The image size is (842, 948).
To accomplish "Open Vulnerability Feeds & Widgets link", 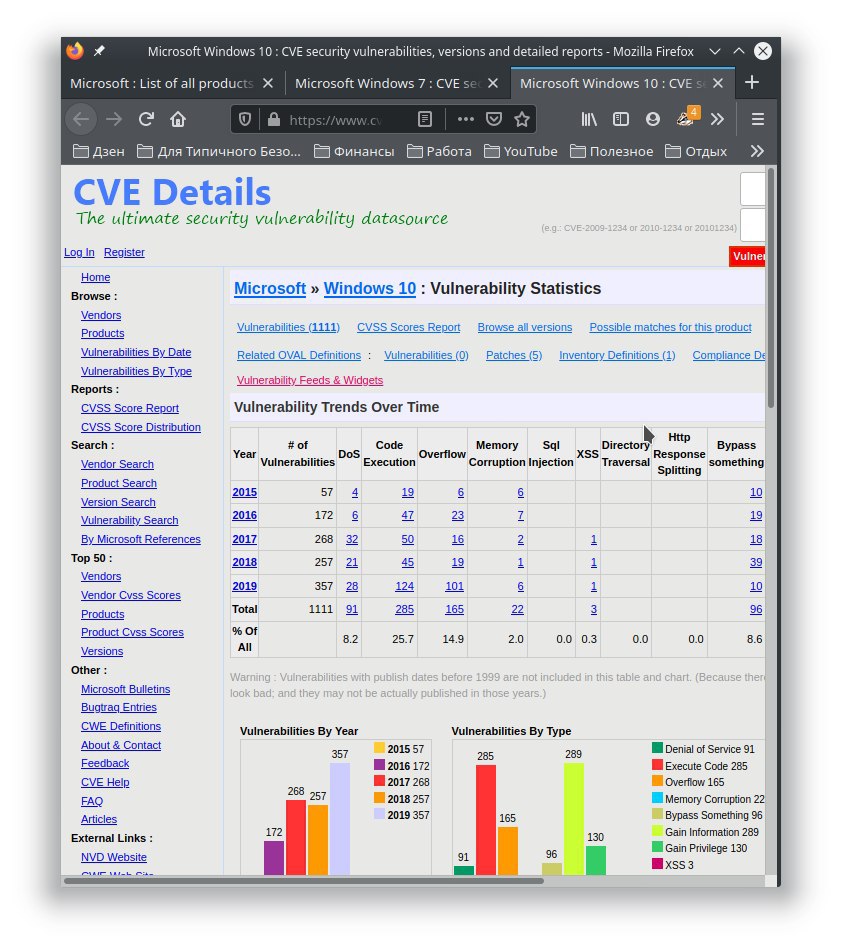I will click(310, 380).
